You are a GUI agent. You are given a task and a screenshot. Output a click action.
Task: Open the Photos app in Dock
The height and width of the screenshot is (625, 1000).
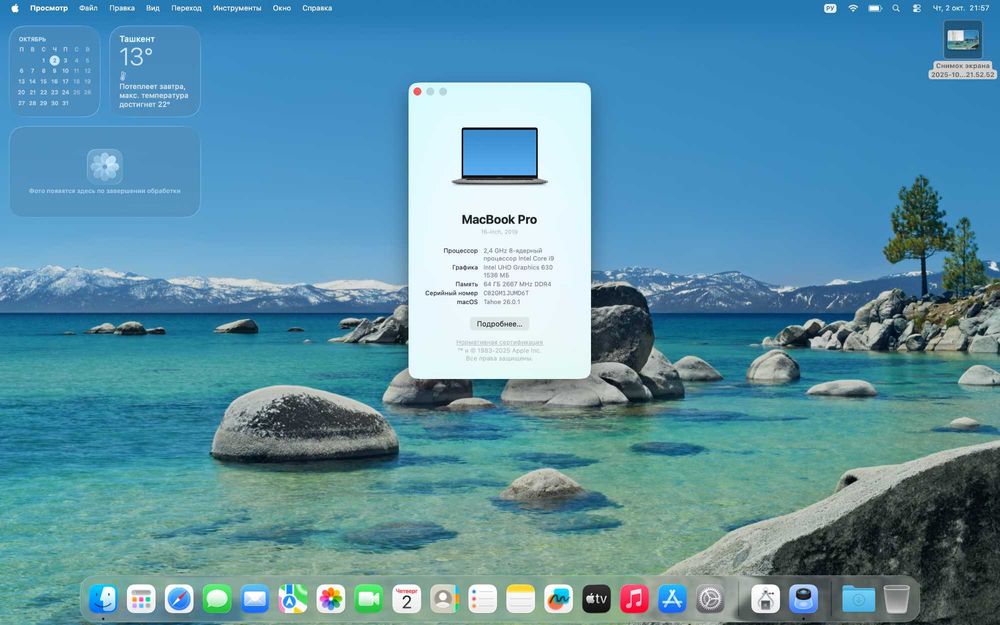pyautogui.click(x=331, y=599)
